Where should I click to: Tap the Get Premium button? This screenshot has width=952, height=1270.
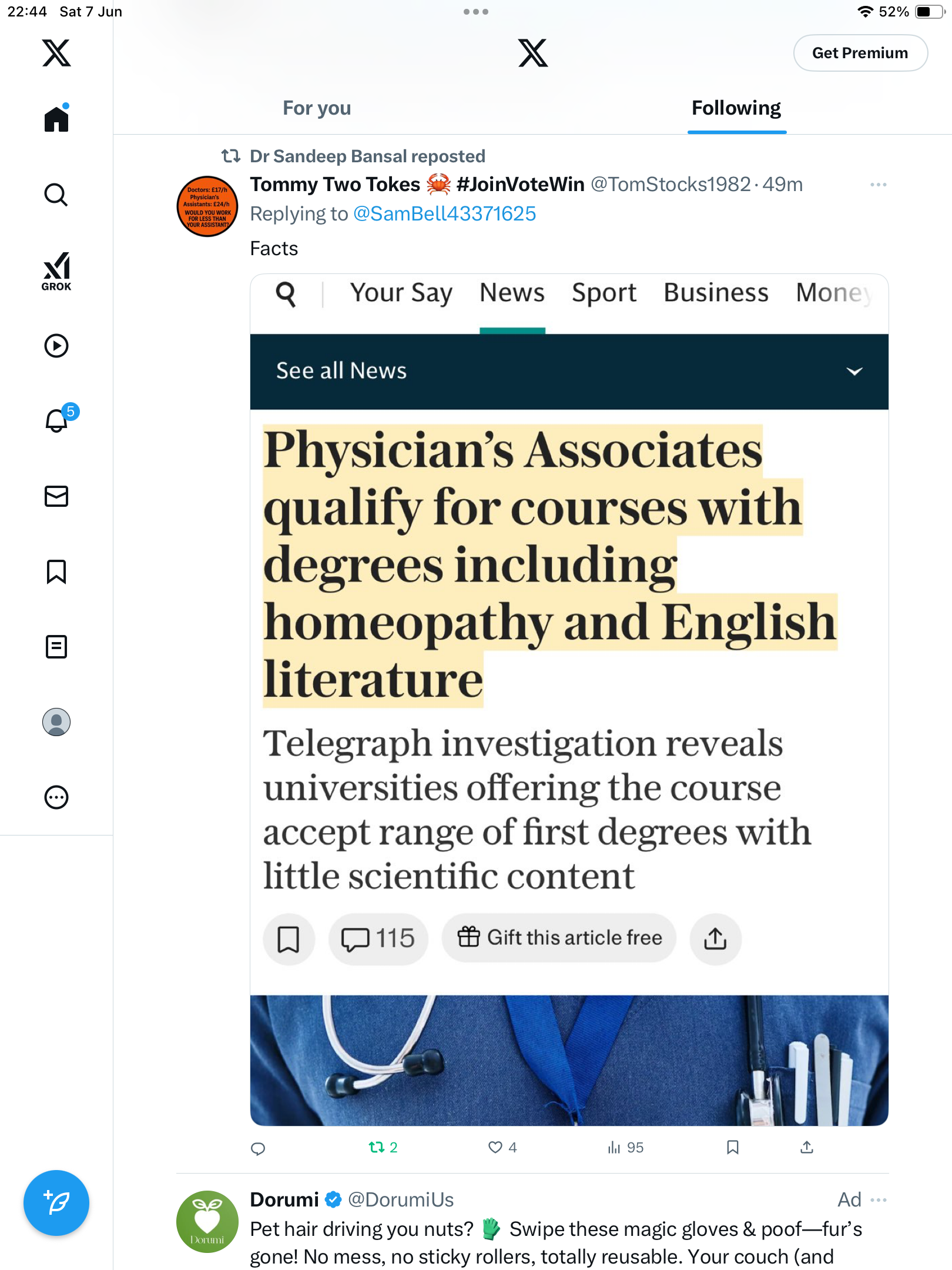coord(860,53)
